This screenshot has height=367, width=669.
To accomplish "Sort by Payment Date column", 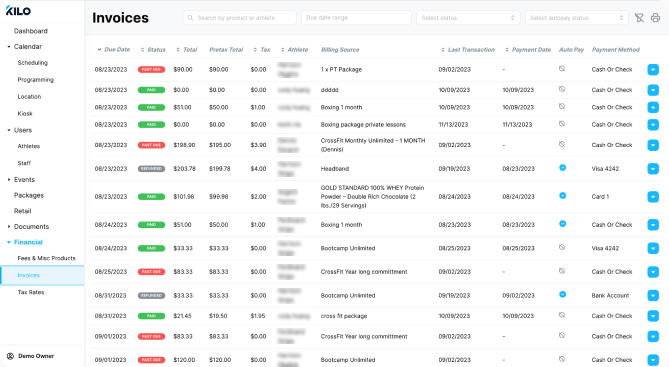I will pyautogui.click(x=528, y=50).
